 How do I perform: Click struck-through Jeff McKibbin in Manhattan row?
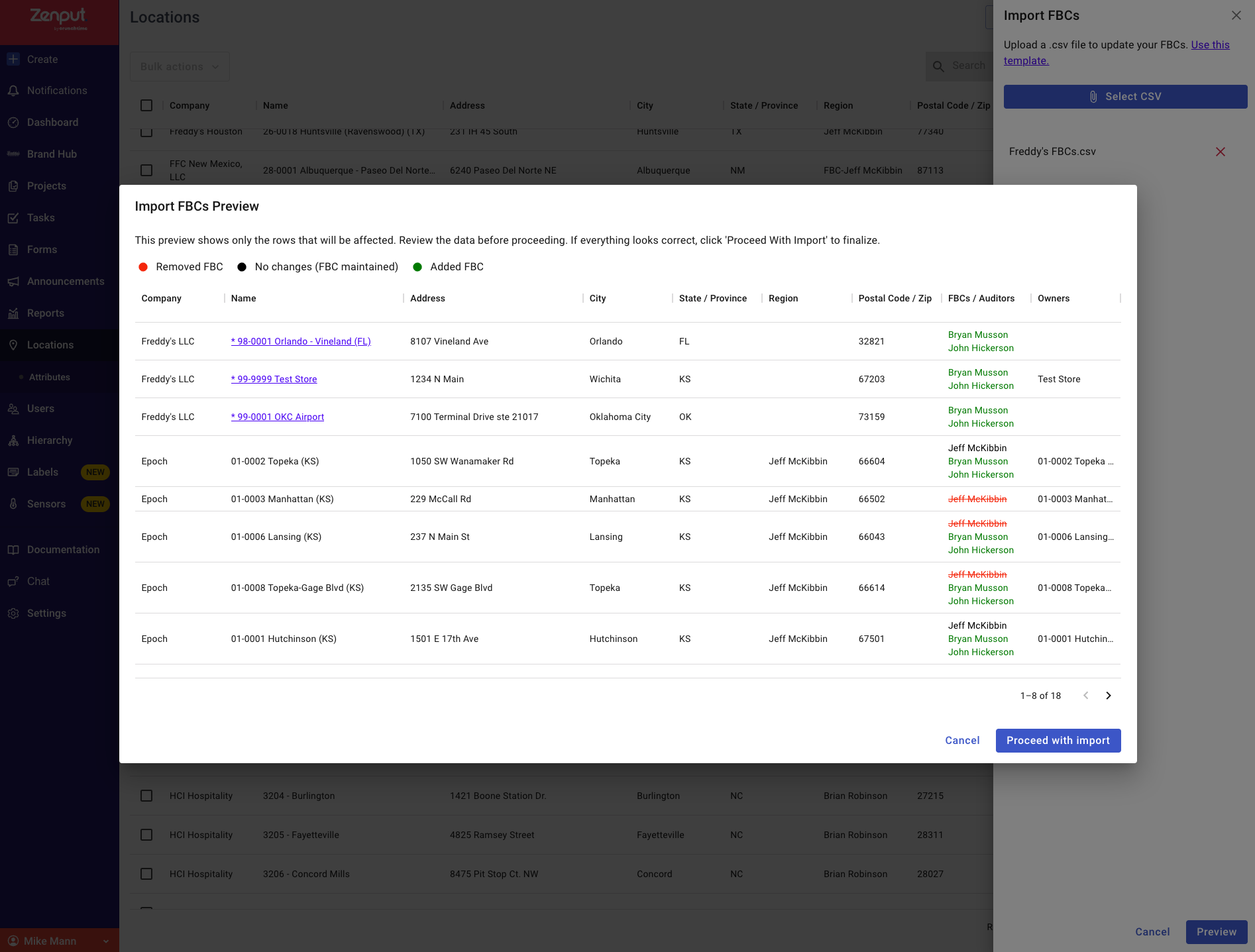point(977,499)
